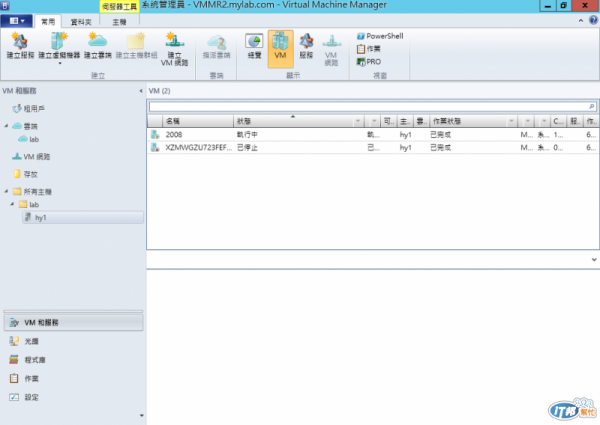Click the search magnifier icon in VM filter box
This screenshot has height=425, width=600.
point(592,106)
